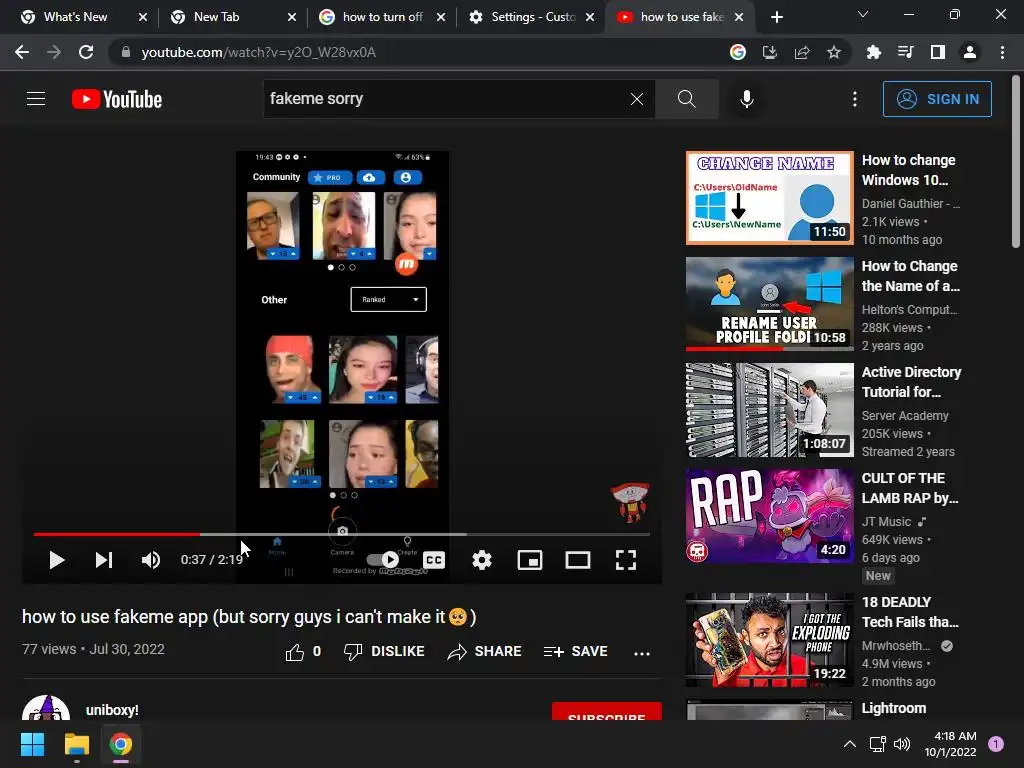Open Chrome profile icon
Screen dimensions: 1024x768
(x=970, y=52)
